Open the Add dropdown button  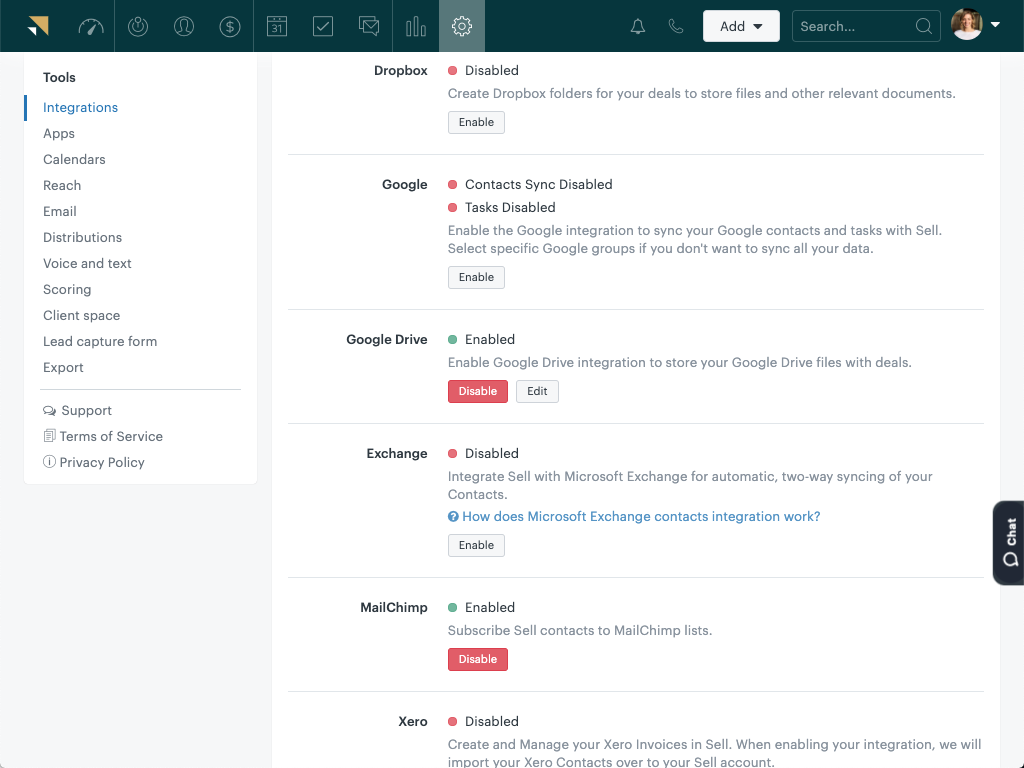tap(741, 26)
